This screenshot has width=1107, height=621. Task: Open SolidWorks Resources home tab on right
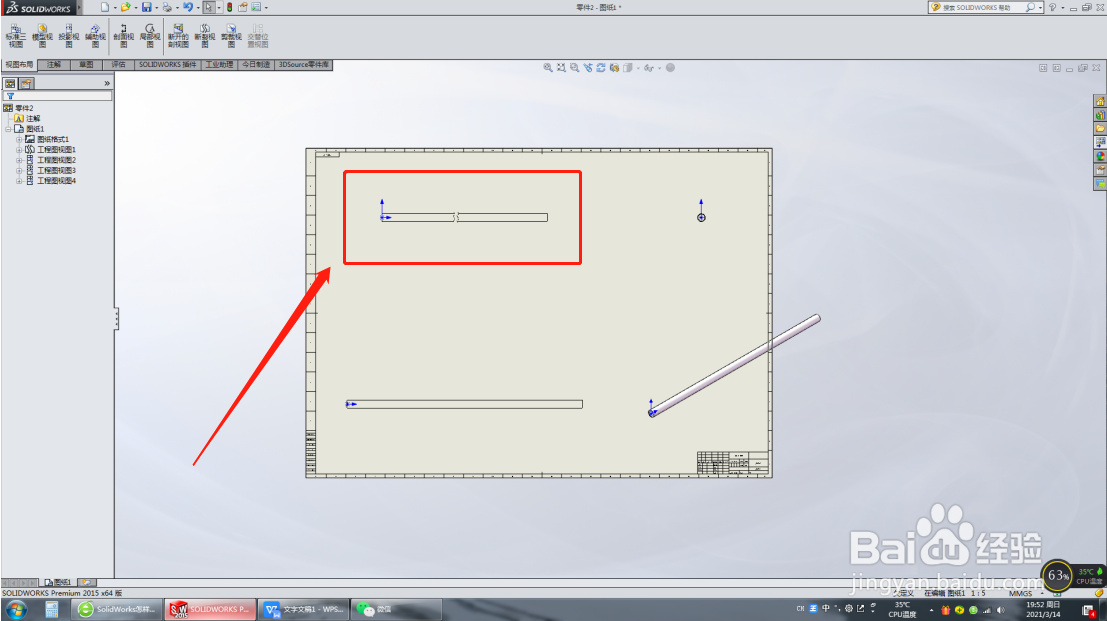[1100, 102]
